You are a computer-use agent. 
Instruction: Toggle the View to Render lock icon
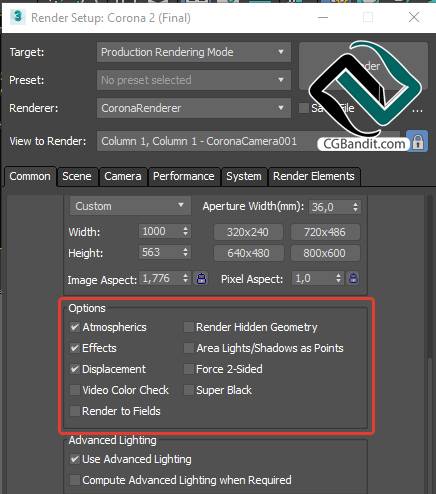pos(418,141)
